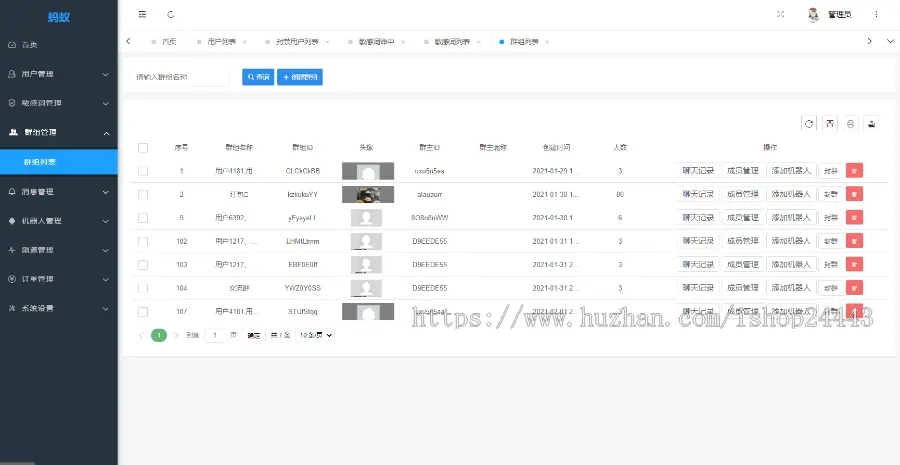Collapse the sidebar with the hamburger icon

[142, 15]
